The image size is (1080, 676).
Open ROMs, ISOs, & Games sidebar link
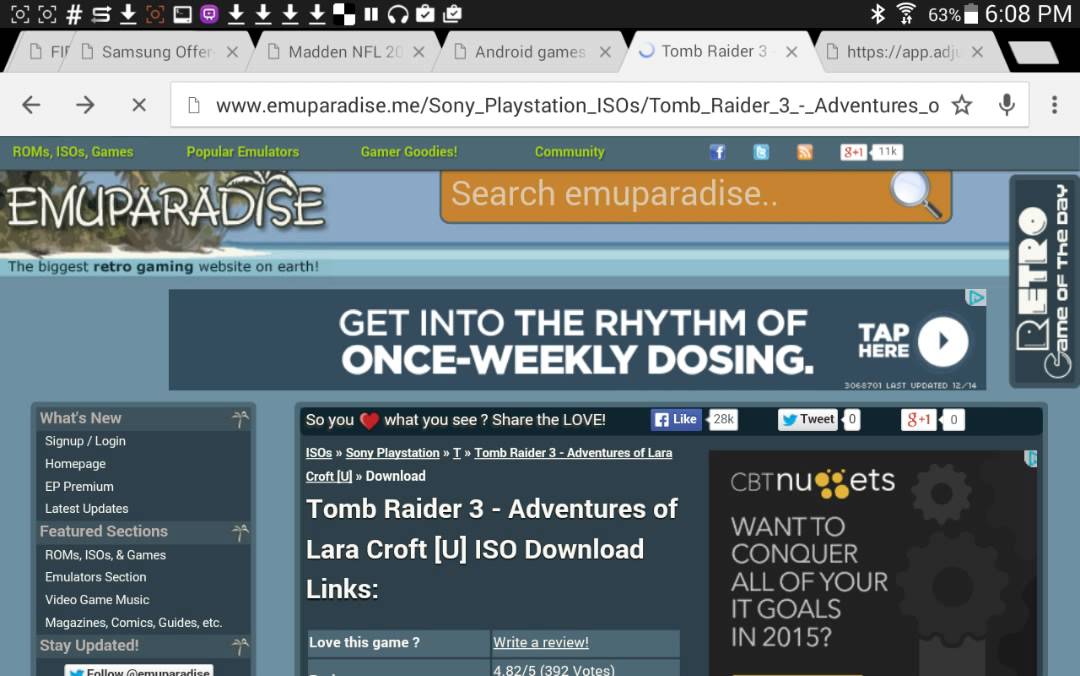point(105,555)
